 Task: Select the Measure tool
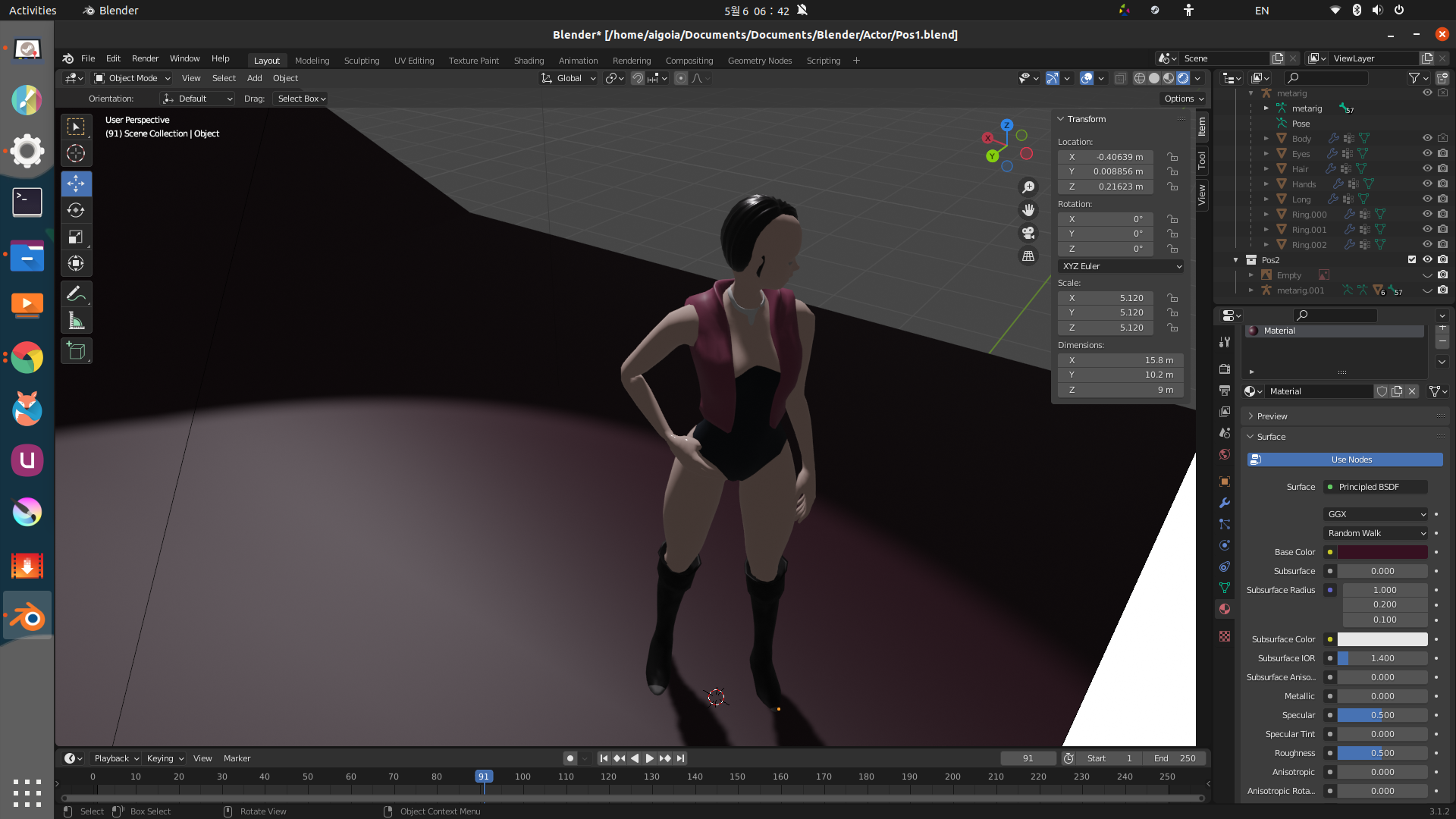point(76,320)
